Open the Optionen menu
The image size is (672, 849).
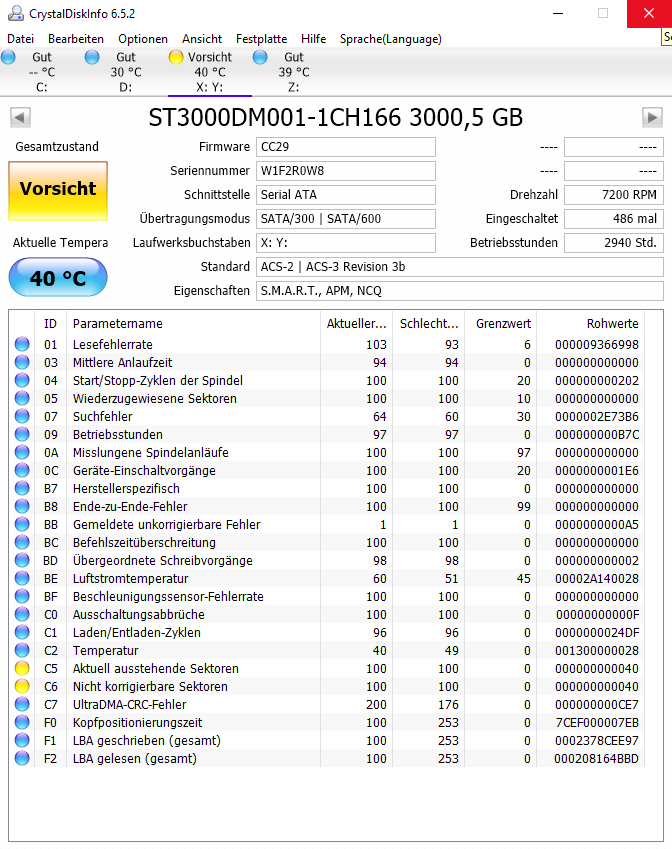(143, 39)
